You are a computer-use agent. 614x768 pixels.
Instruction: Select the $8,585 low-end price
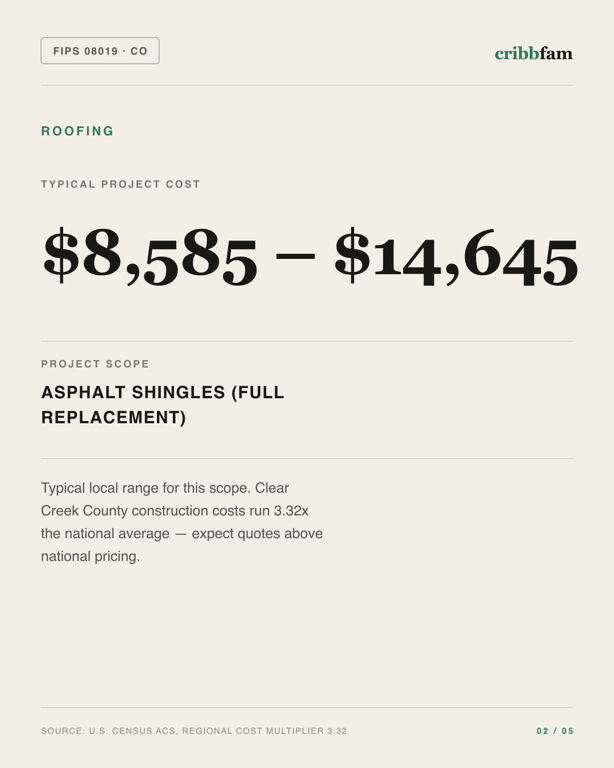150,256
